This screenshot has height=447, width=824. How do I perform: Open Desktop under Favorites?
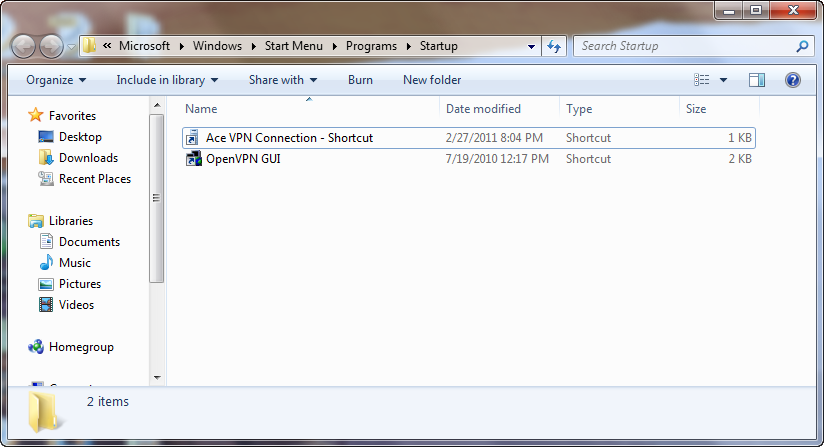tap(80, 137)
